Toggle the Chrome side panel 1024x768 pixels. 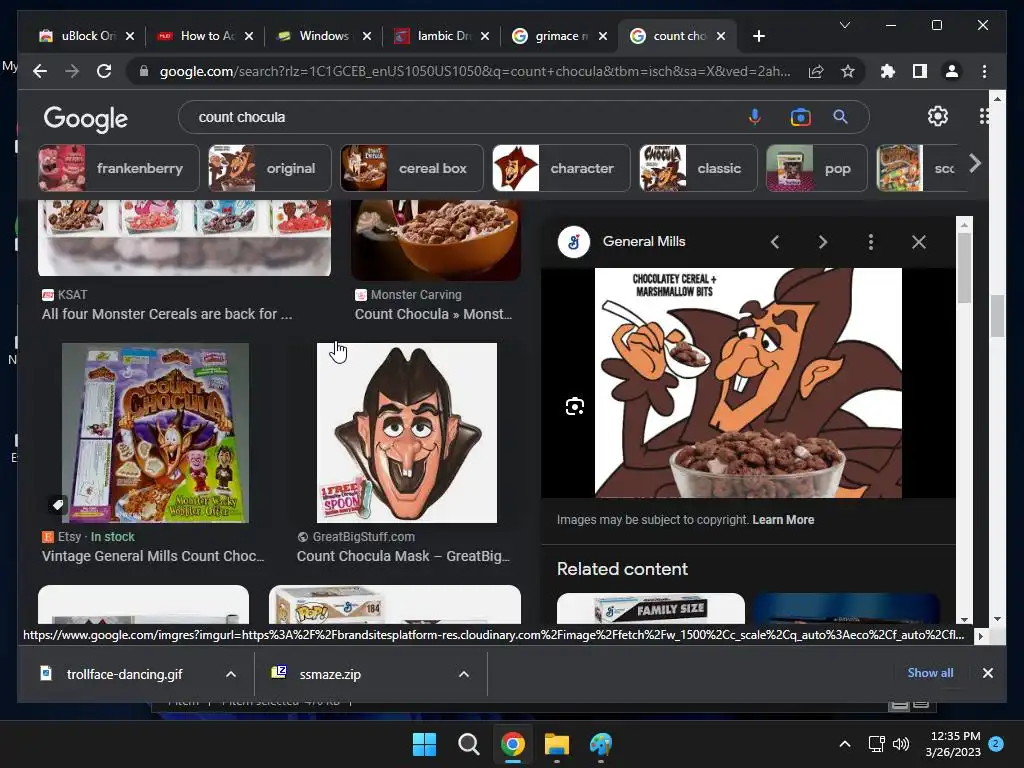(x=920, y=71)
